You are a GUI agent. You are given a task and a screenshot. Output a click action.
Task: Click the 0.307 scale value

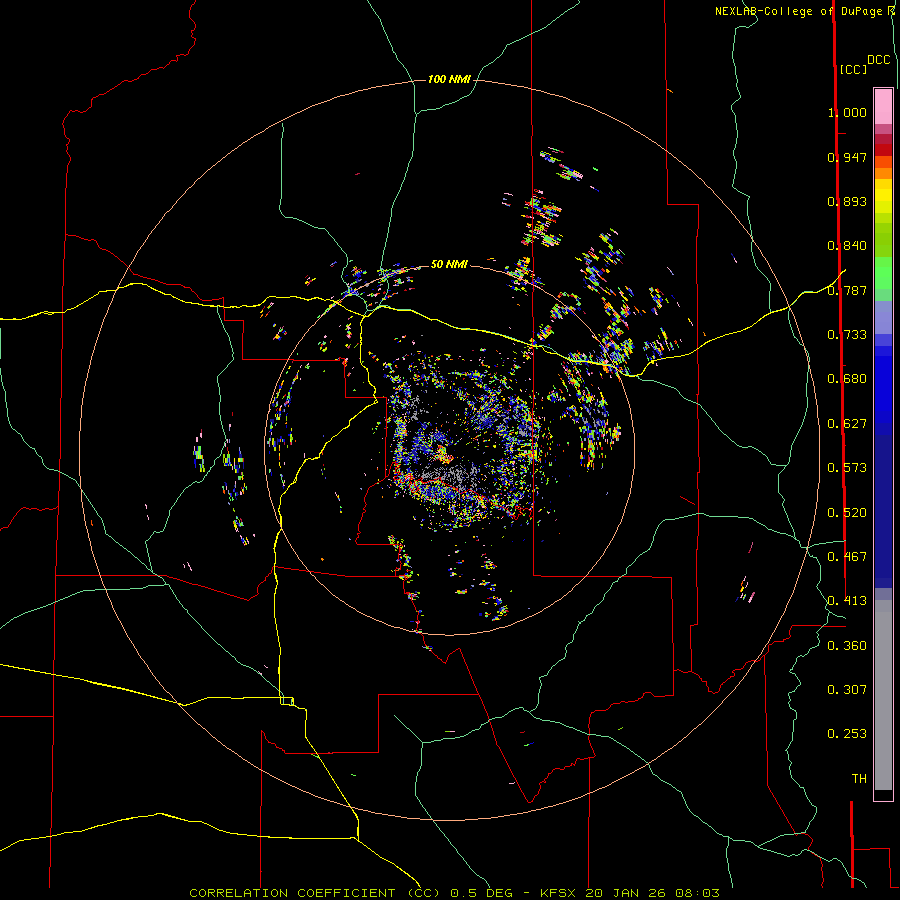847,690
